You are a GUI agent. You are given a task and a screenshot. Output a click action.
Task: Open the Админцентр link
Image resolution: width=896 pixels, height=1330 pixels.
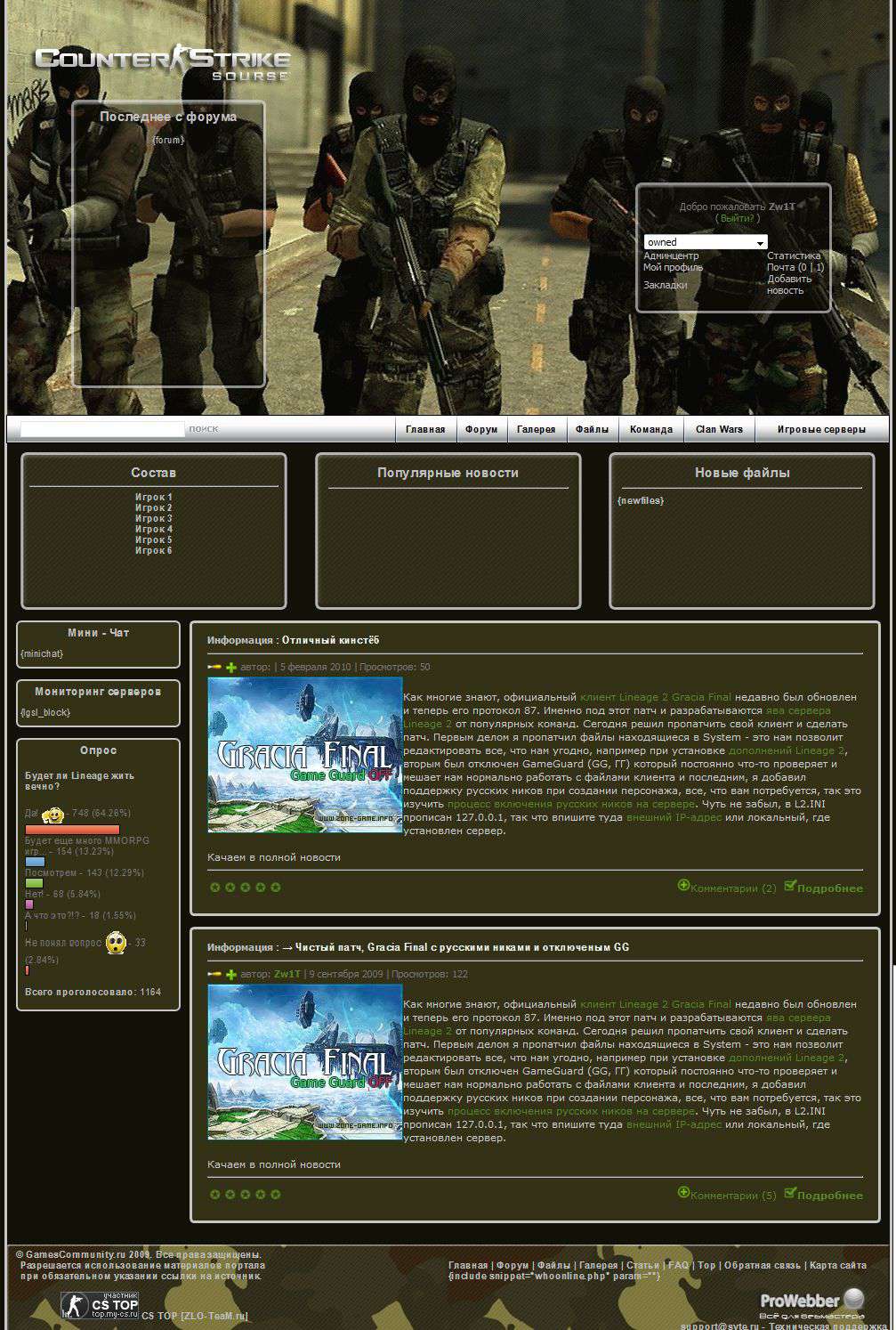[x=671, y=255]
